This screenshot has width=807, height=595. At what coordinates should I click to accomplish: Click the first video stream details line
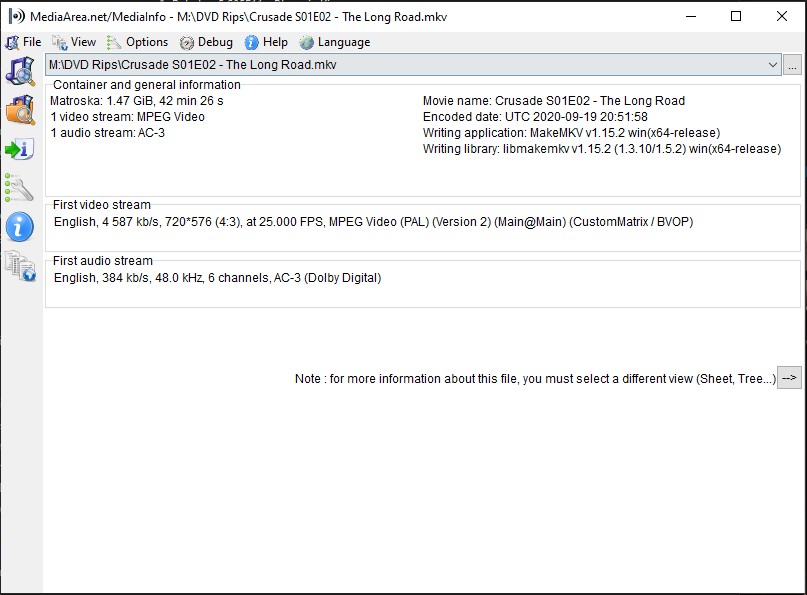coord(374,222)
